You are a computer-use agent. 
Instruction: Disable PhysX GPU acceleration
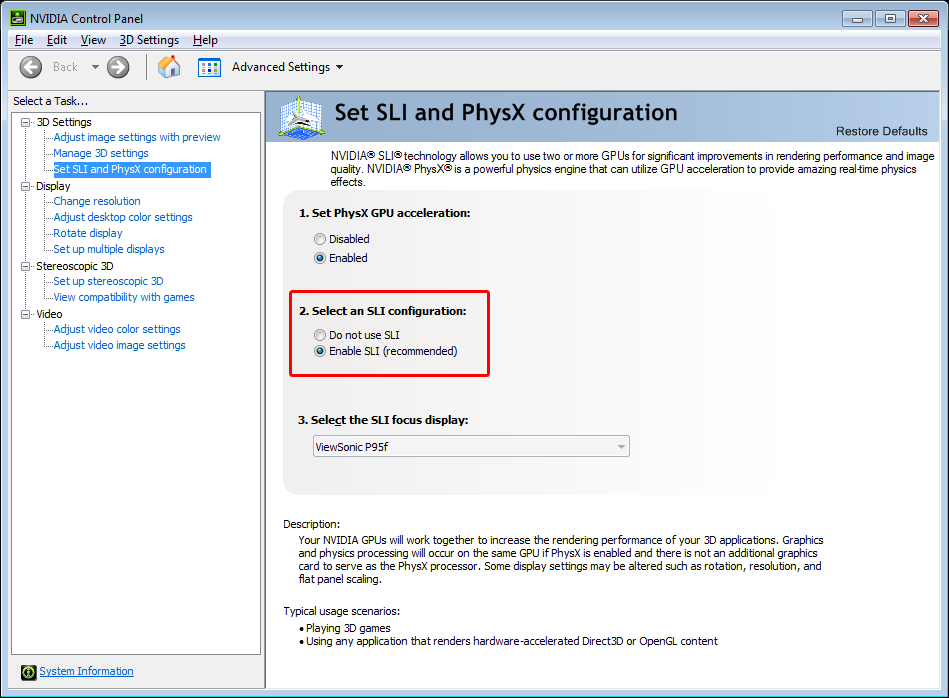point(319,239)
